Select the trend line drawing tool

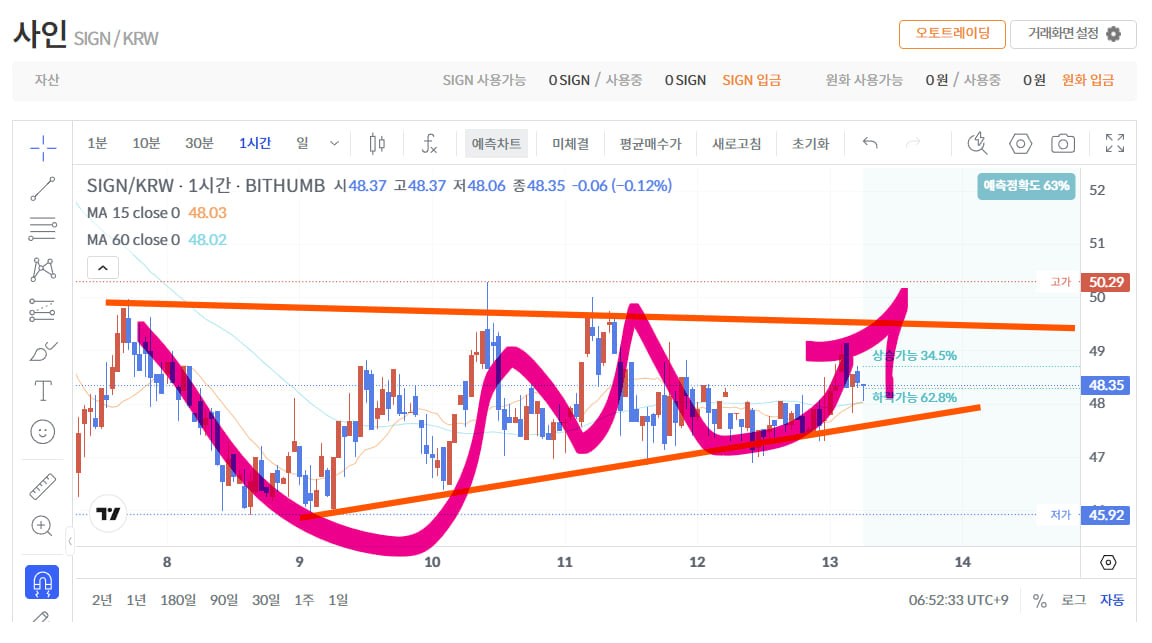pyautogui.click(x=43, y=188)
